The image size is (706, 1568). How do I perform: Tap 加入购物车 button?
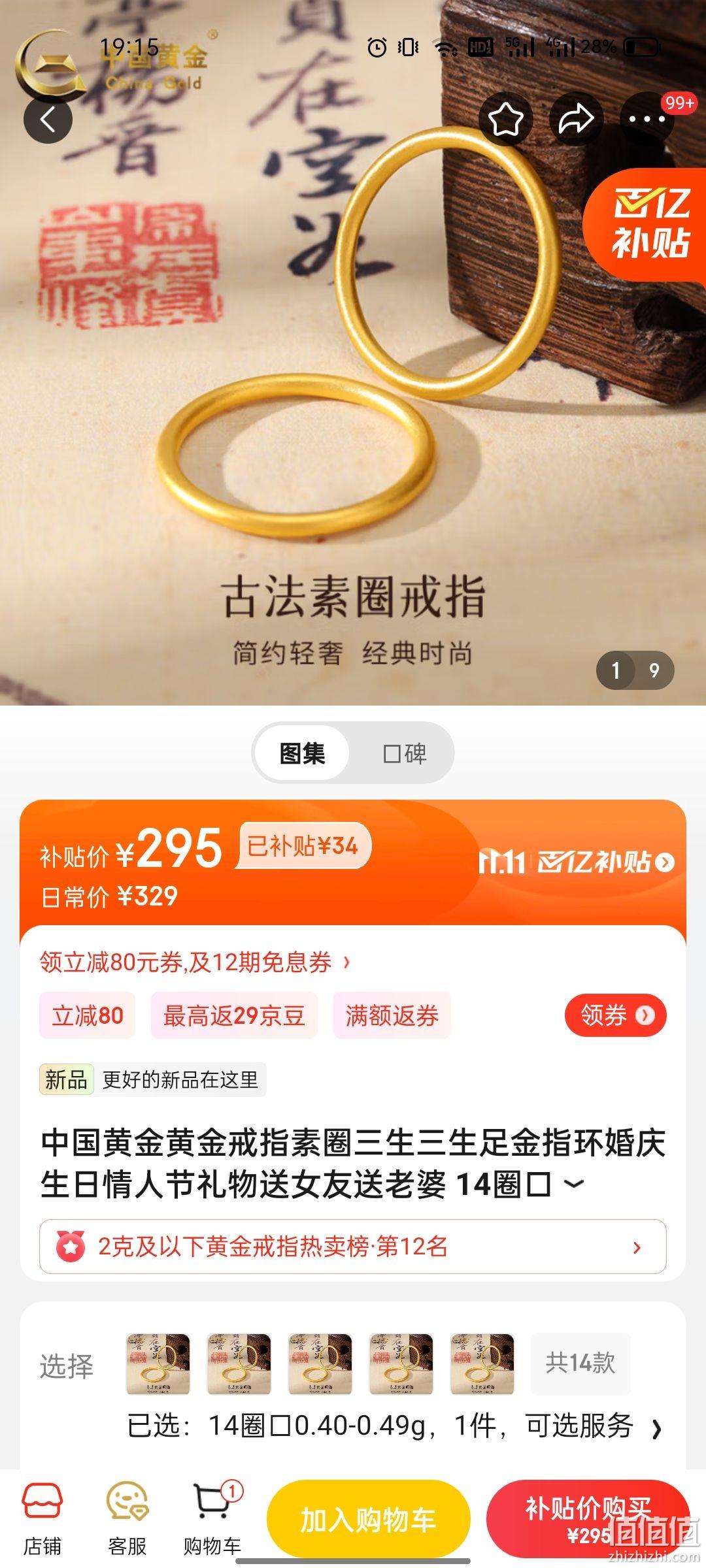tap(369, 1520)
